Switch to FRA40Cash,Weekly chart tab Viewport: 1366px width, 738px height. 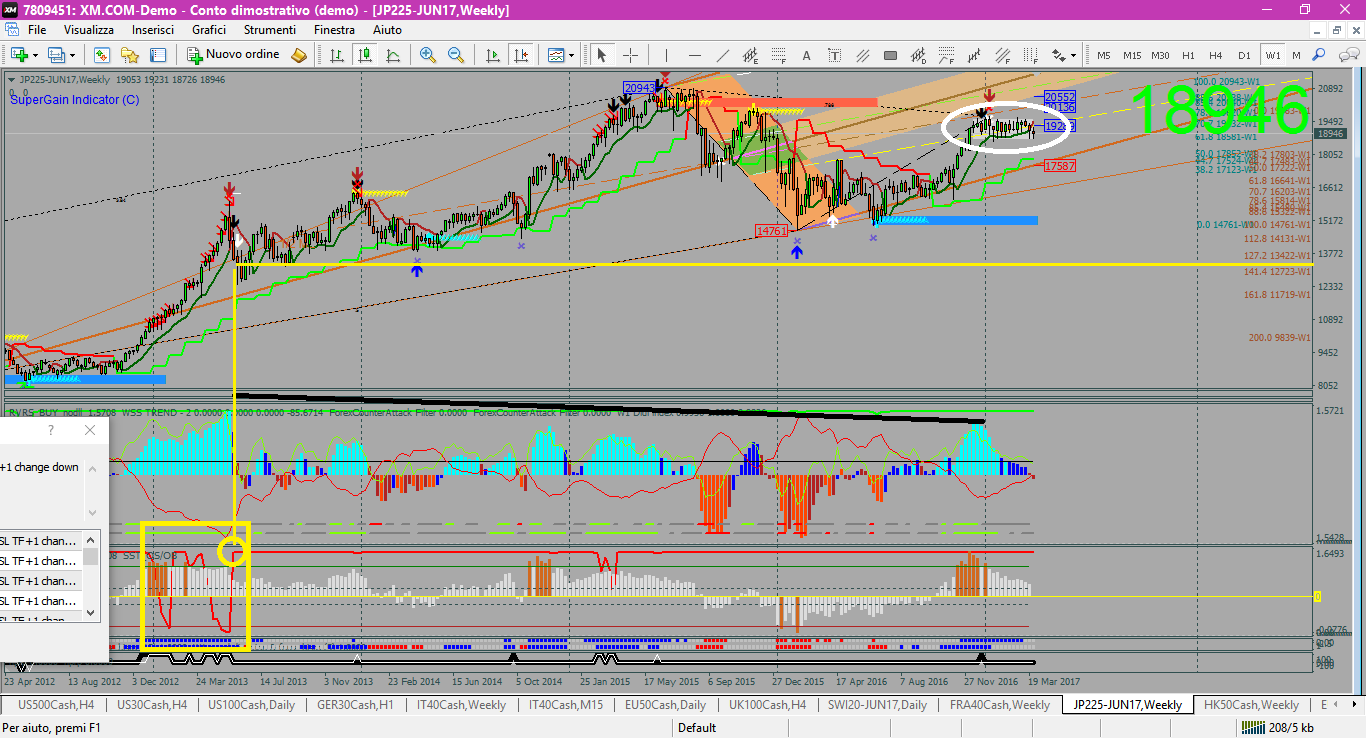click(x=1000, y=705)
